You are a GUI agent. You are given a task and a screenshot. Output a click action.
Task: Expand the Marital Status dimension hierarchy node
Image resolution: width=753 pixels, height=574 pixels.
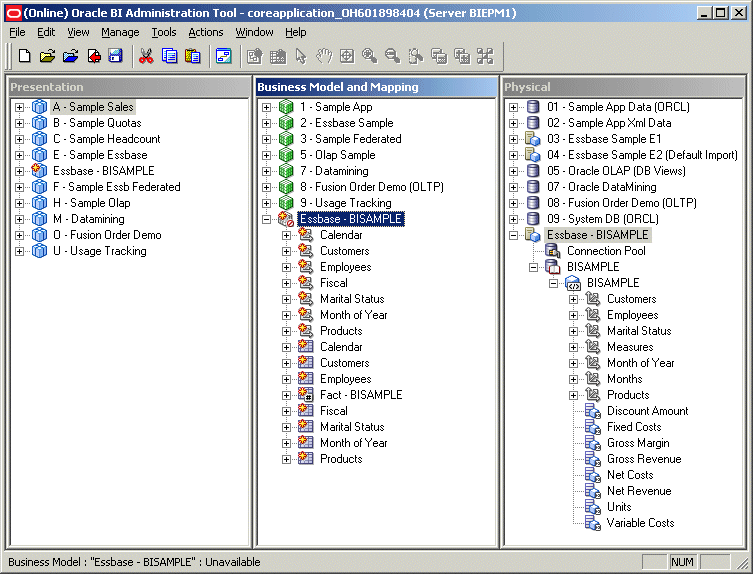coord(286,299)
